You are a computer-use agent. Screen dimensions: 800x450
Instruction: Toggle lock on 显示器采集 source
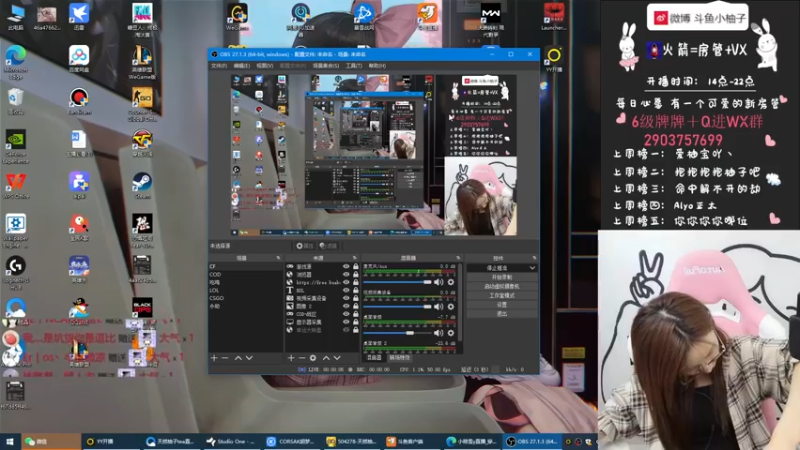click(x=356, y=322)
